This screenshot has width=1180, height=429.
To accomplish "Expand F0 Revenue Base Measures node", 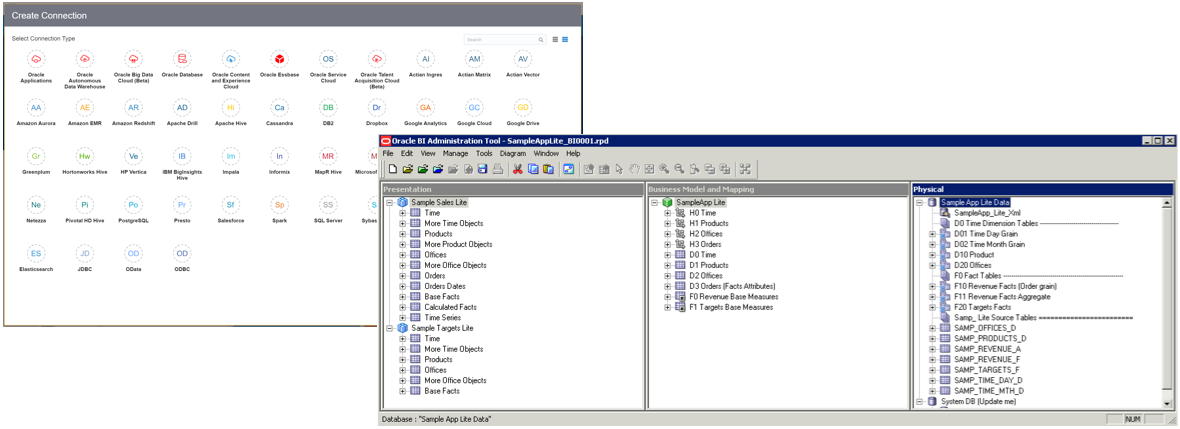I will (668, 297).
